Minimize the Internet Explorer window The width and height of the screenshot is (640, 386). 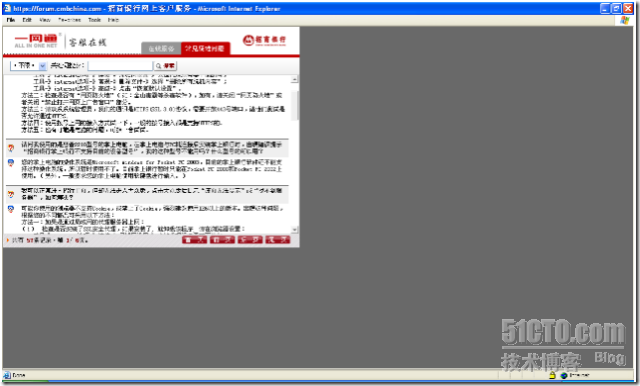(605, 8)
